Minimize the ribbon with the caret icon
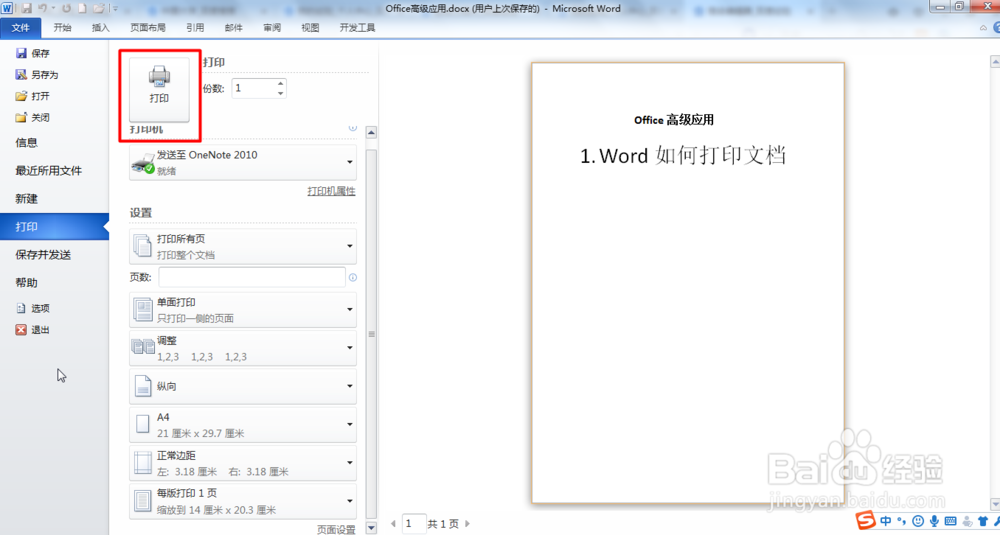The image size is (1000, 535). (983, 27)
